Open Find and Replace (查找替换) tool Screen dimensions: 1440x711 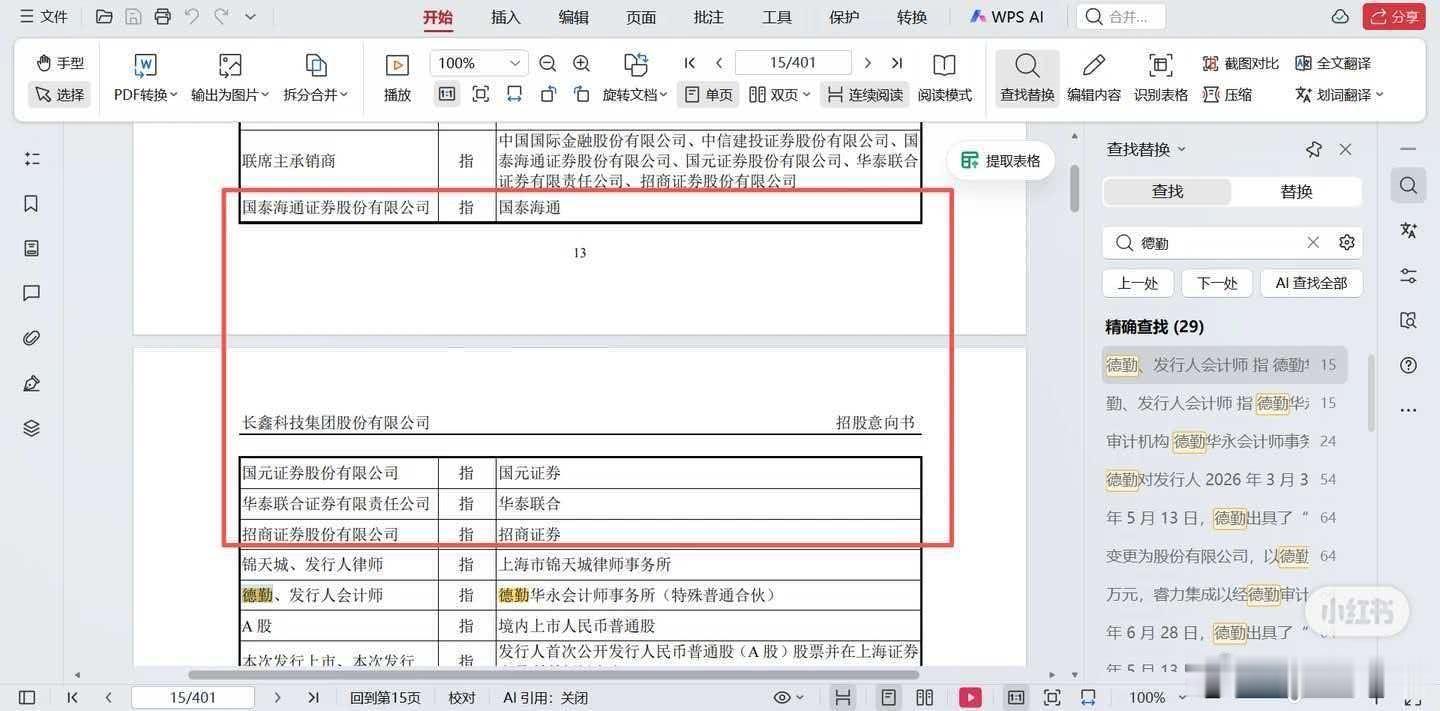point(1027,78)
